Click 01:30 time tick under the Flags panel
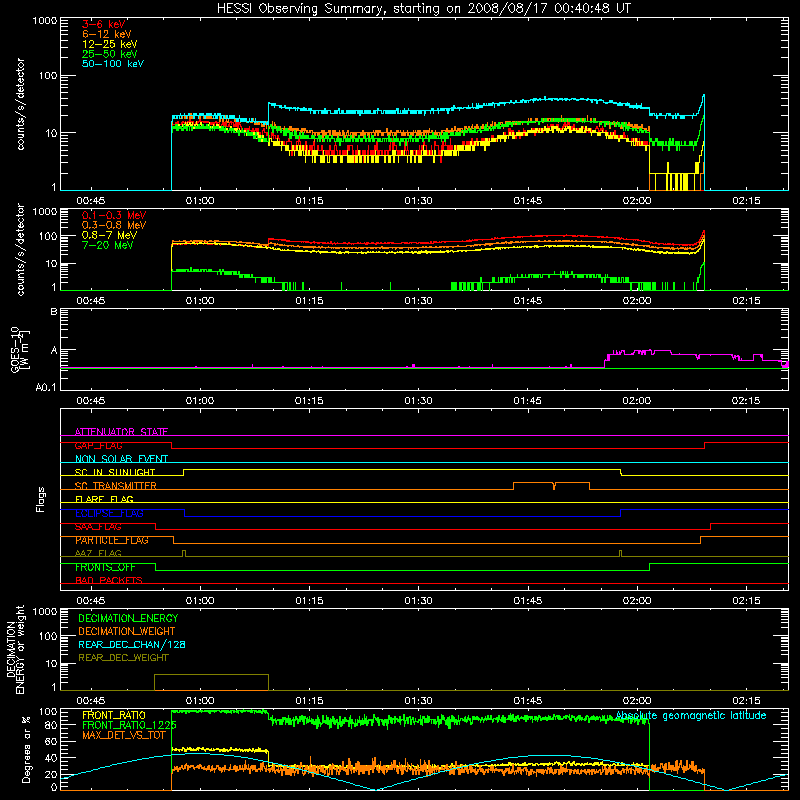The image size is (800, 800). (418, 601)
